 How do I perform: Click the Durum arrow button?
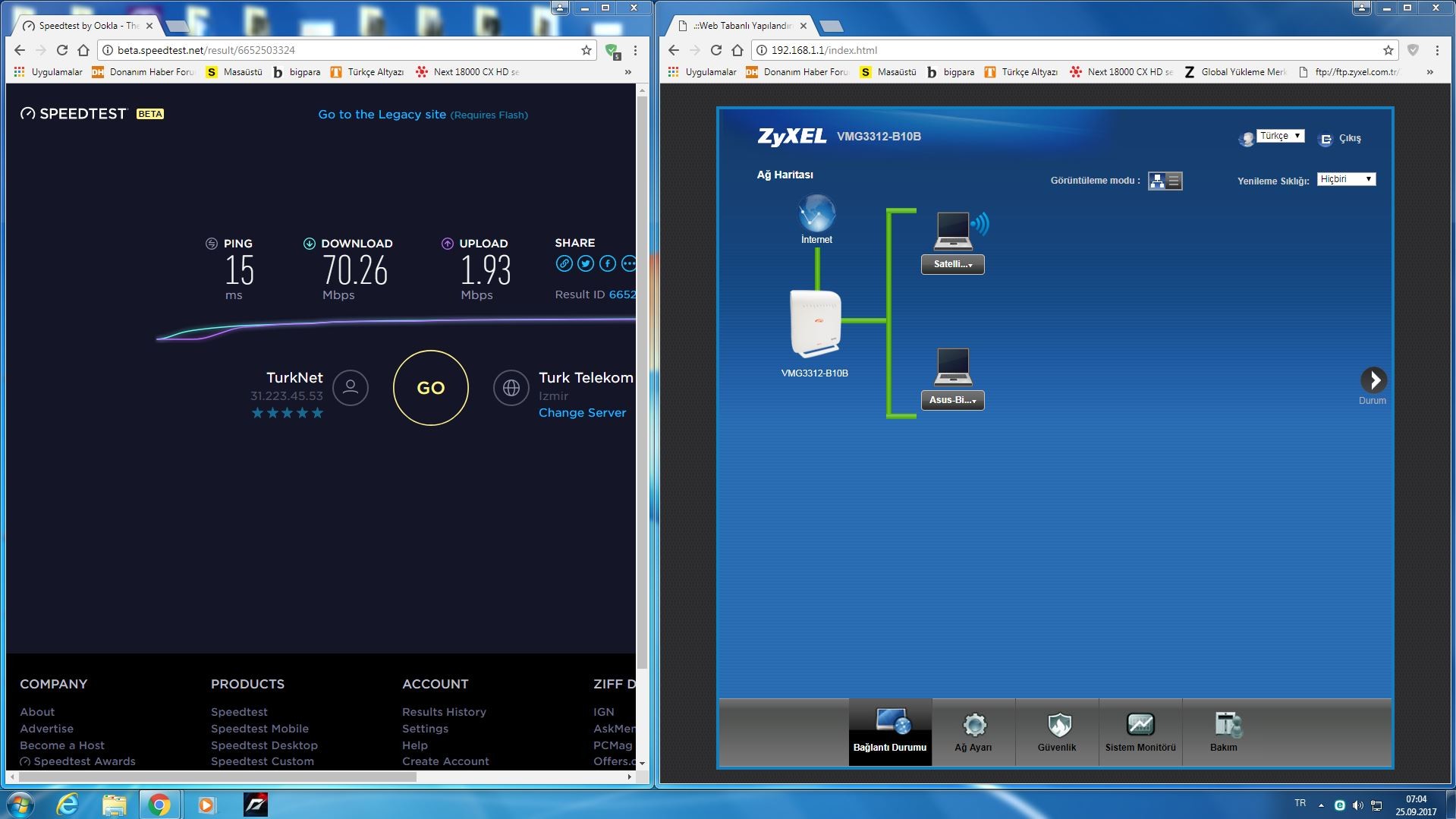click(x=1373, y=380)
